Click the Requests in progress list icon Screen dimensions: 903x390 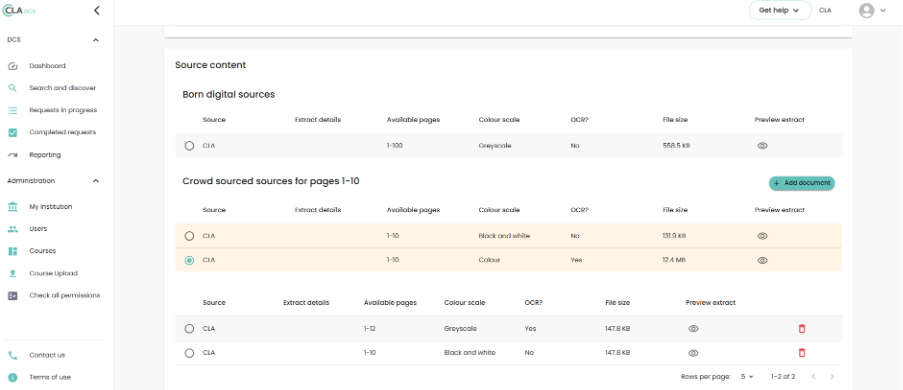[13, 110]
